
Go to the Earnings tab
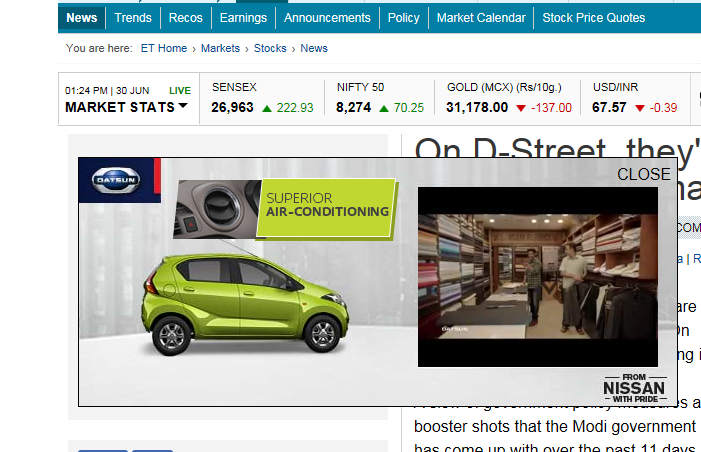243,18
